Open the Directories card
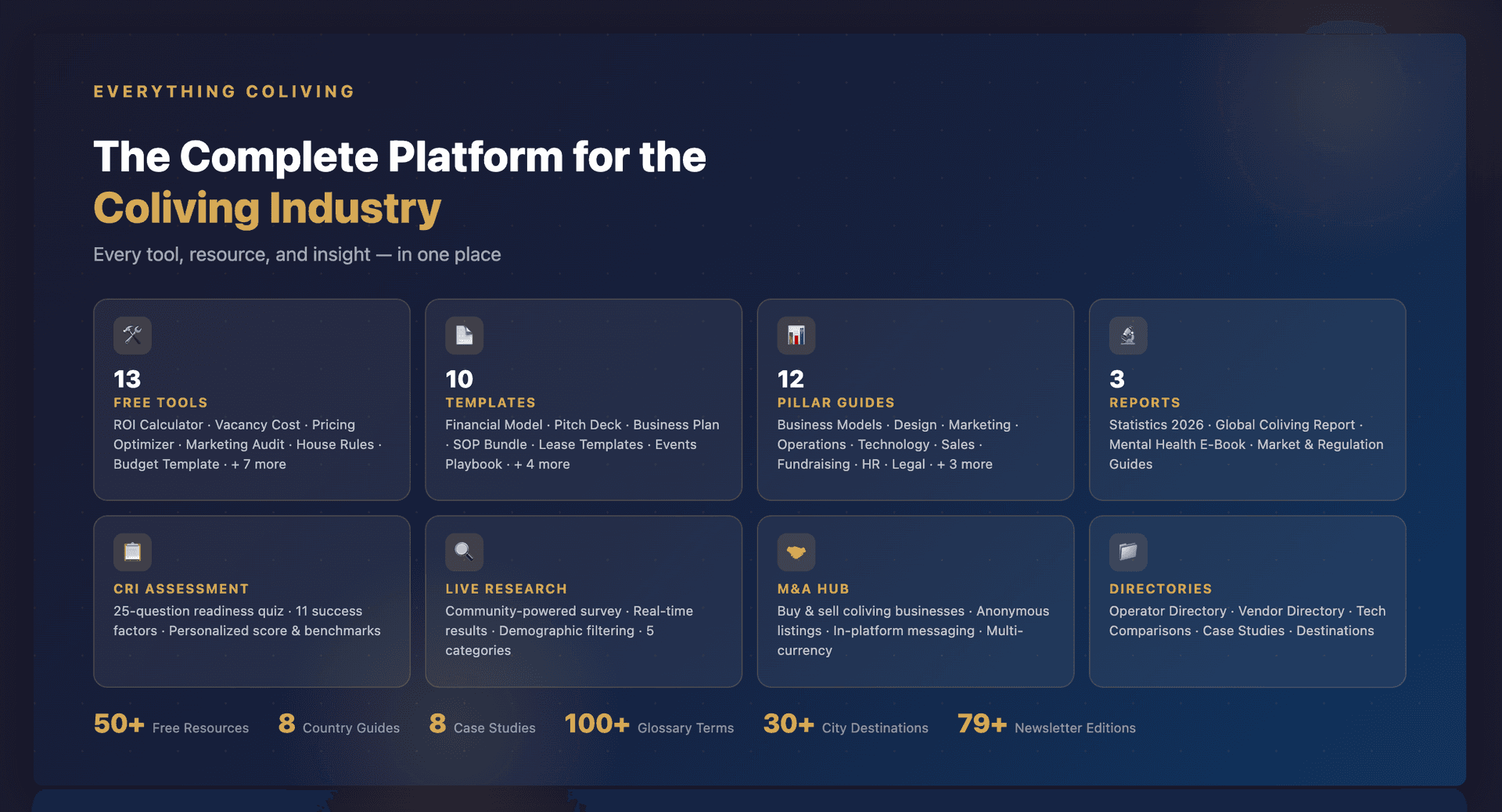 click(x=1247, y=602)
